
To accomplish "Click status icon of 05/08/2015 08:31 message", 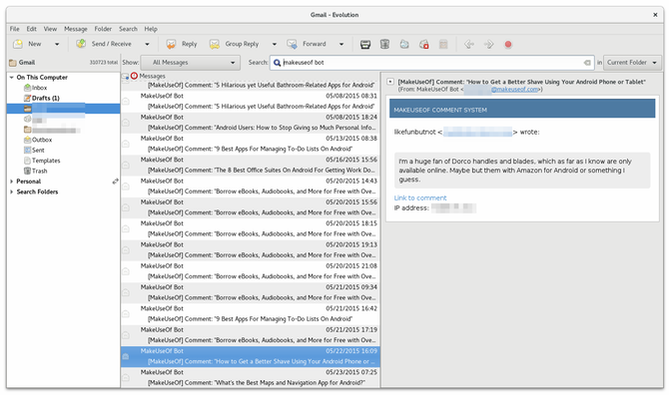I will point(126,101).
